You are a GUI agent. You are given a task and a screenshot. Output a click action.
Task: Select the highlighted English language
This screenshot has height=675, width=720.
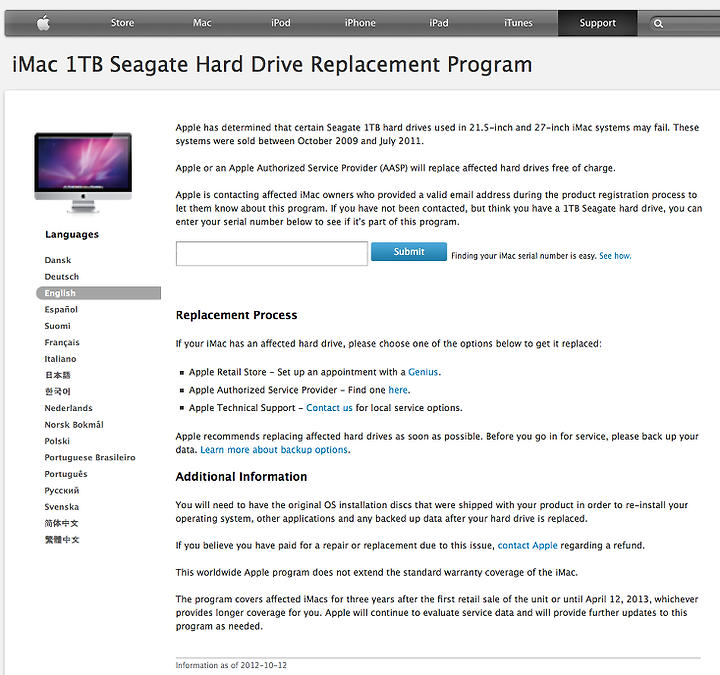(x=98, y=293)
